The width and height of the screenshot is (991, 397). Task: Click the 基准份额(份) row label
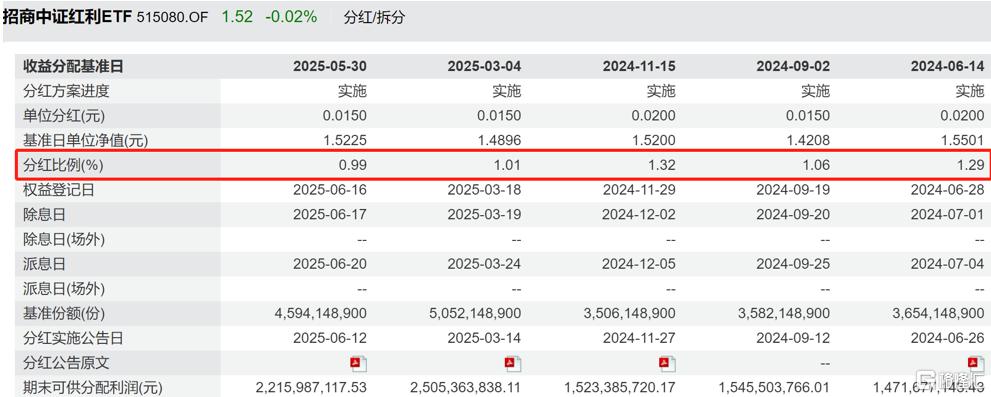pyautogui.click(x=63, y=314)
